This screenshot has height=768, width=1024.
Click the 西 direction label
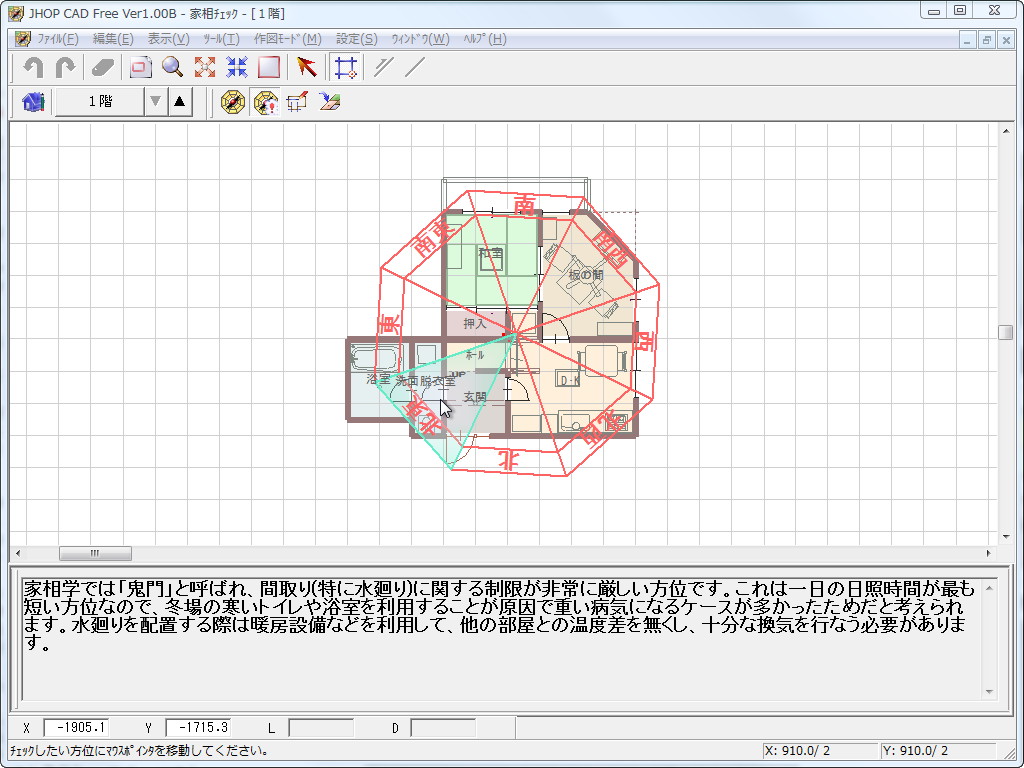point(644,342)
